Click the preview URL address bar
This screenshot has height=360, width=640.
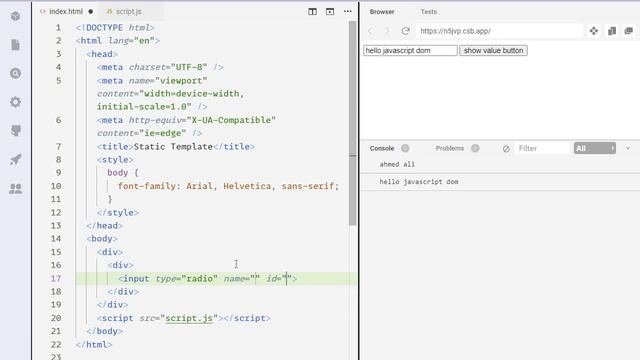click(499, 31)
